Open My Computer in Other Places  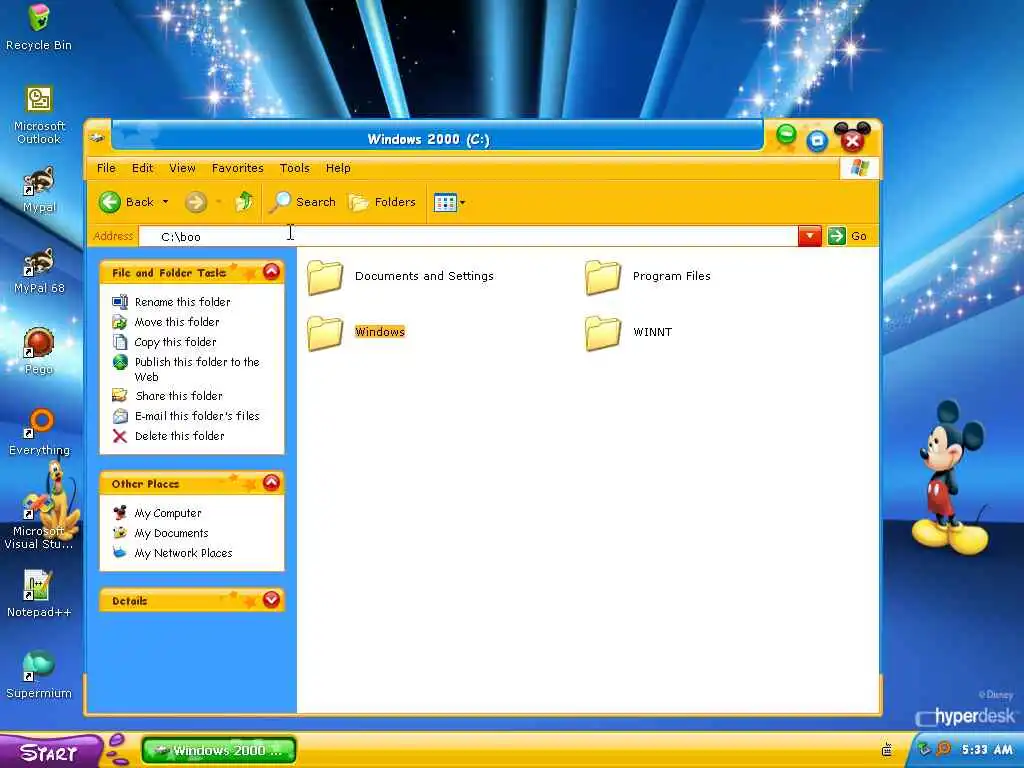[168, 513]
